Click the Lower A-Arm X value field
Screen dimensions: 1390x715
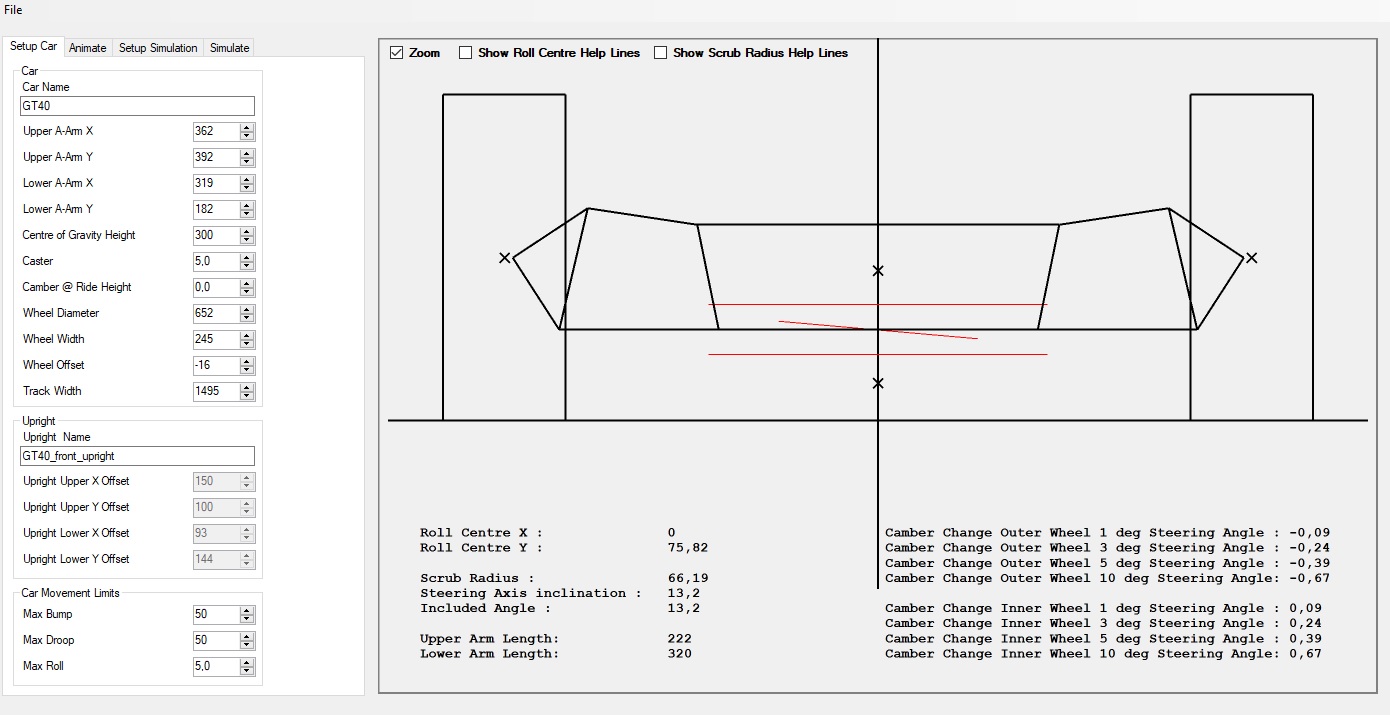[x=216, y=183]
